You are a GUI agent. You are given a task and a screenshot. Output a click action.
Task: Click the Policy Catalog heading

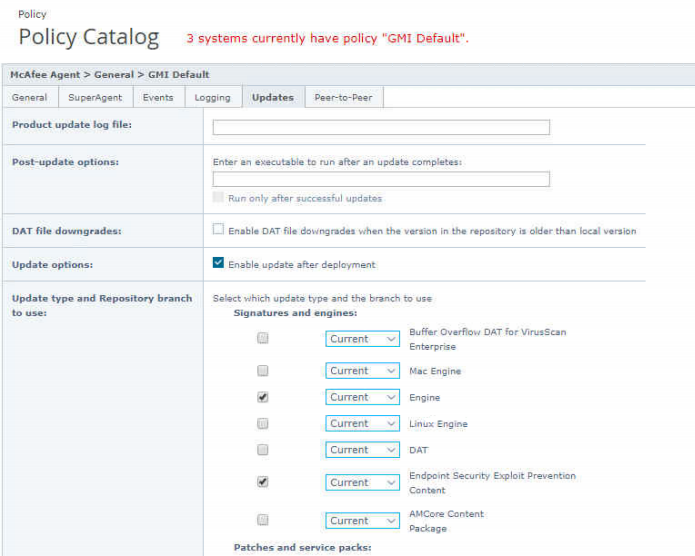[89, 37]
